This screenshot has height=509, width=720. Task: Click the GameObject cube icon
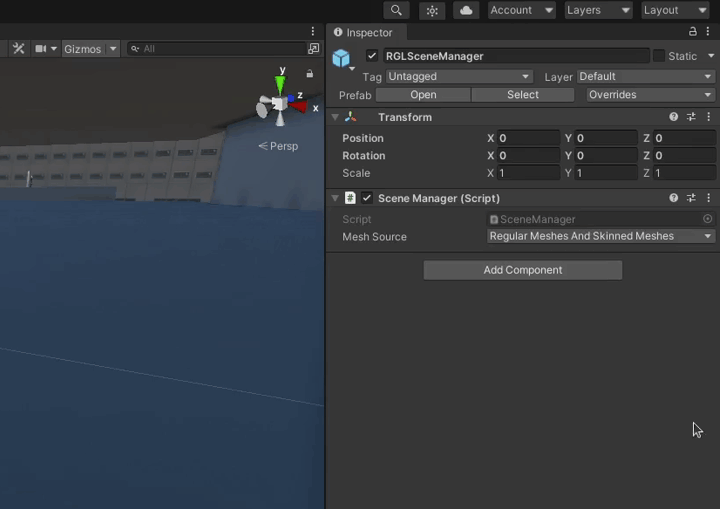pos(341,58)
